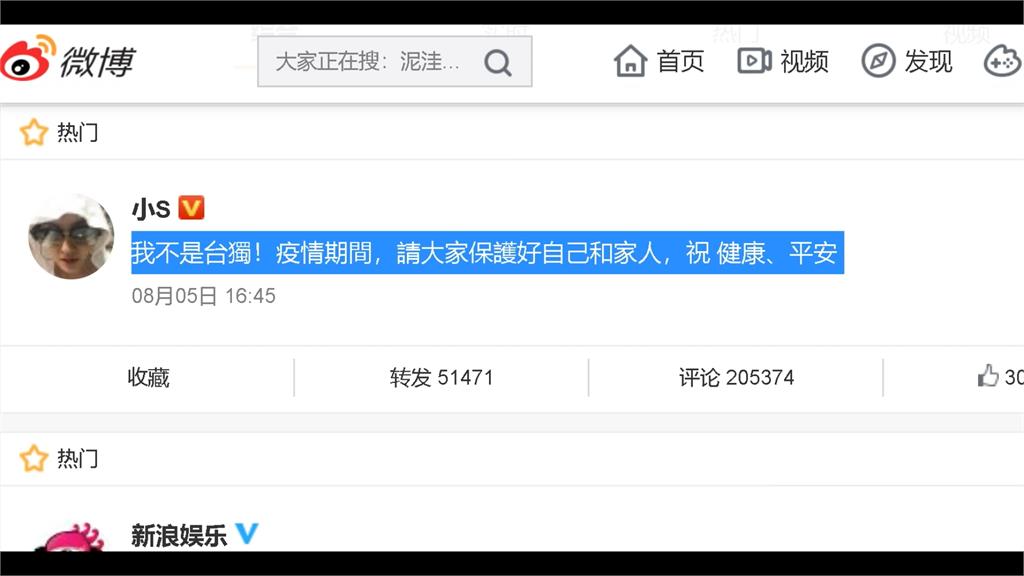Open the 发现 compass icon
Image resolution: width=1024 pixels, height=576 pixels.
877,61
